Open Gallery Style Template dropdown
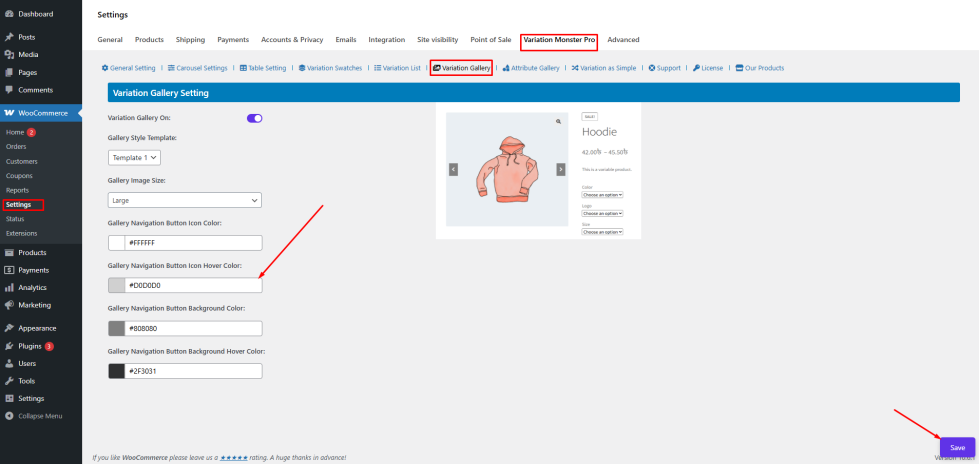Image resolution: width=979 pixels, height=464 pixels. (134, 158)
